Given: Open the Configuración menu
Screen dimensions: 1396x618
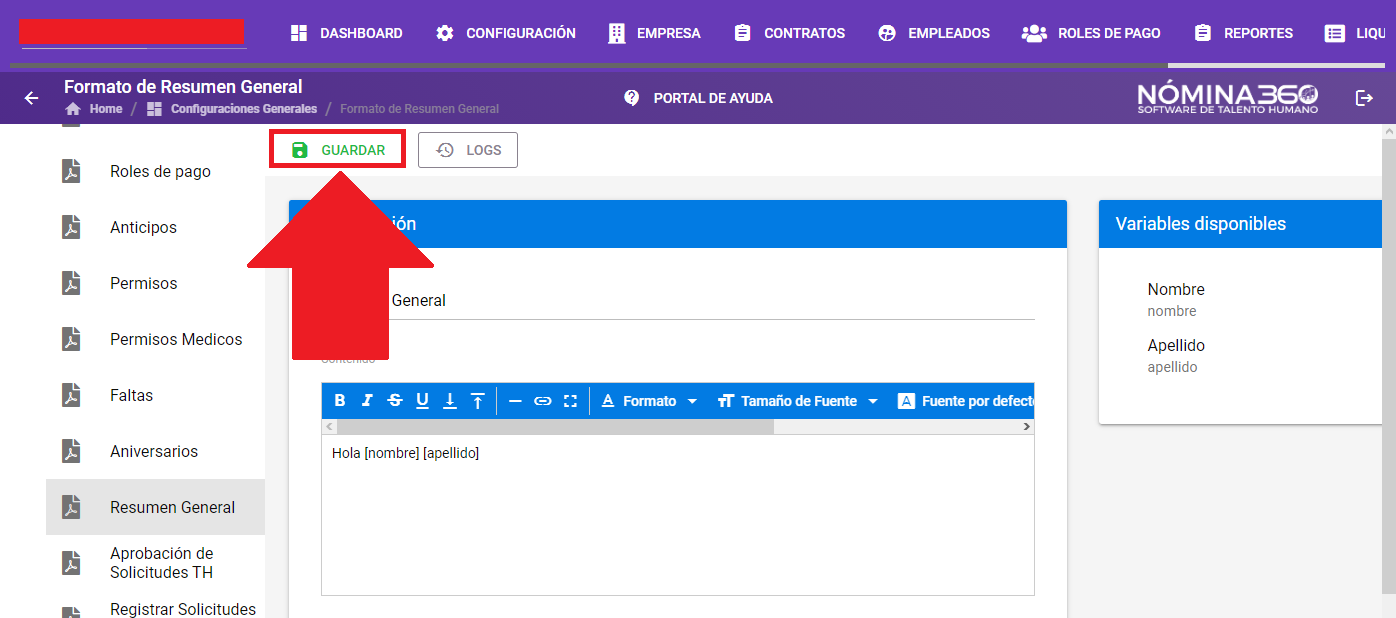Looking at the screenshot, I should (x=506, y=33).
